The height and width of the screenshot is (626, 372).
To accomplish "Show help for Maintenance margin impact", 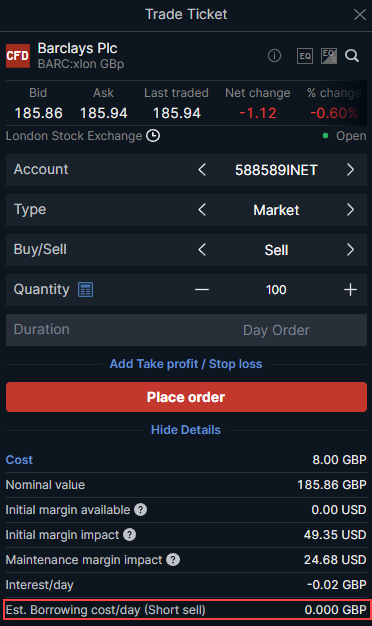I will pyautogui.click(x=173, y=560).
